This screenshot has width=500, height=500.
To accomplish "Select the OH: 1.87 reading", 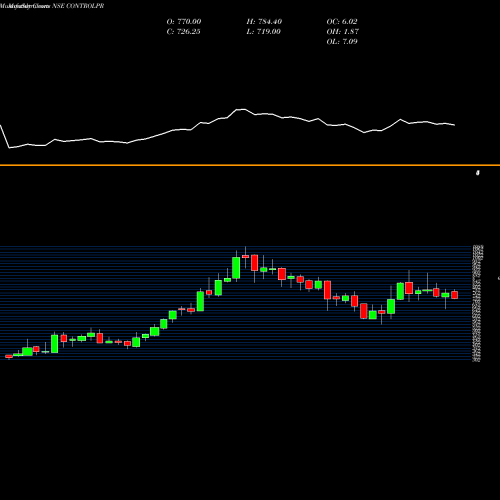I will coord(342,32).
